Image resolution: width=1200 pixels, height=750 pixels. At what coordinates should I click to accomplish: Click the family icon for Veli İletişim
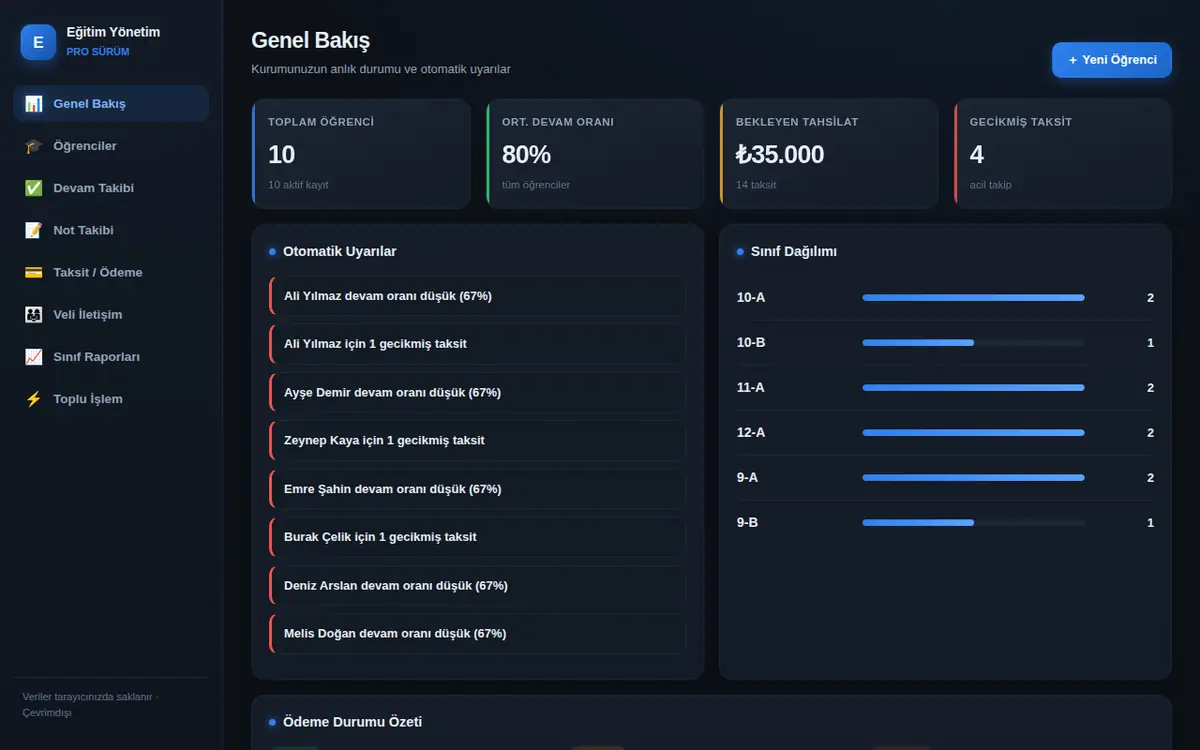tap(34, 314)
